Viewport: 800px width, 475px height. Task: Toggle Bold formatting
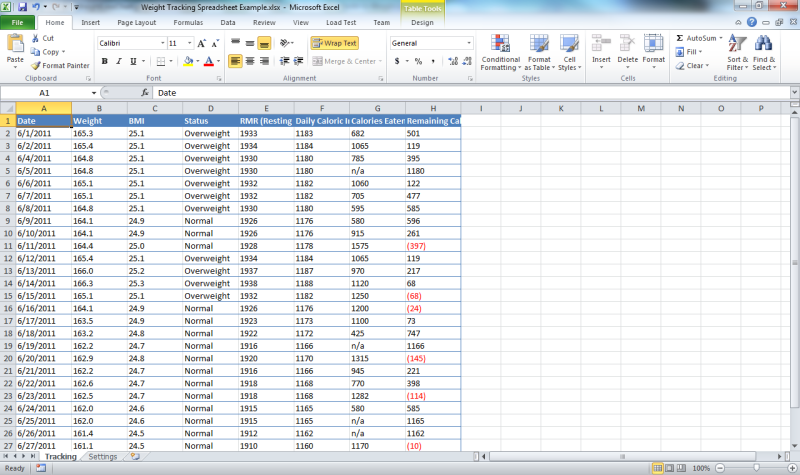point(105,61)
